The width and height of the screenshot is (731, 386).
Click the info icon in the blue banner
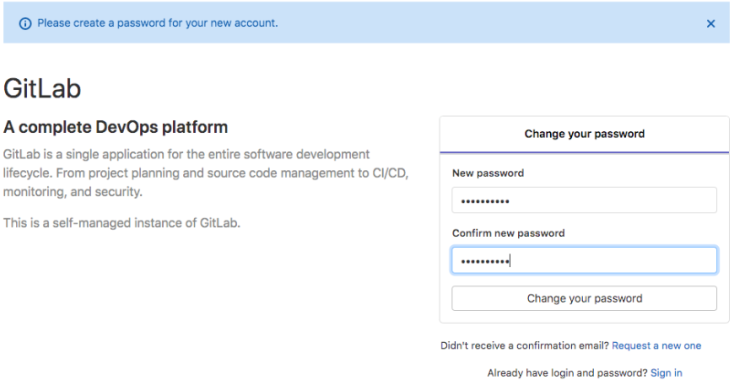click(25, 24)
